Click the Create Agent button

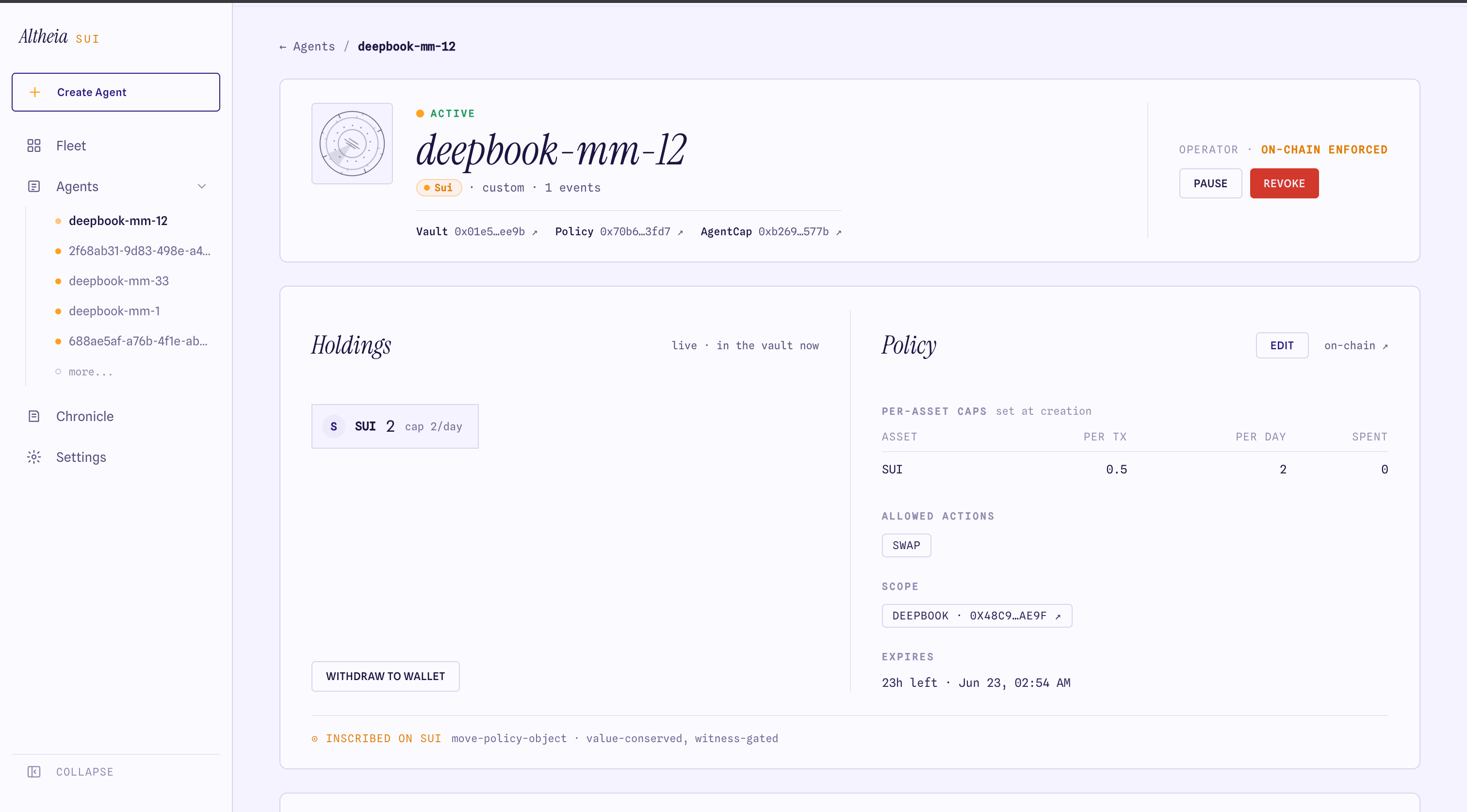point(115,92)
